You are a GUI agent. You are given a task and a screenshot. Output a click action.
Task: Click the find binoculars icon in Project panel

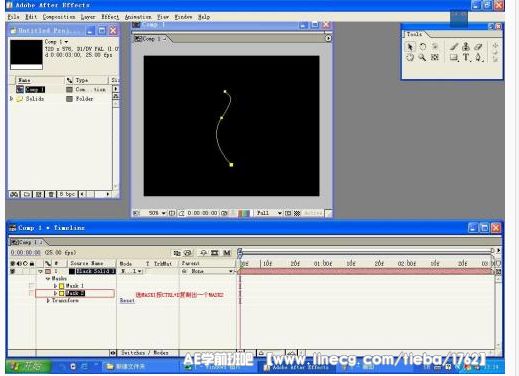(x=14, y=194)
